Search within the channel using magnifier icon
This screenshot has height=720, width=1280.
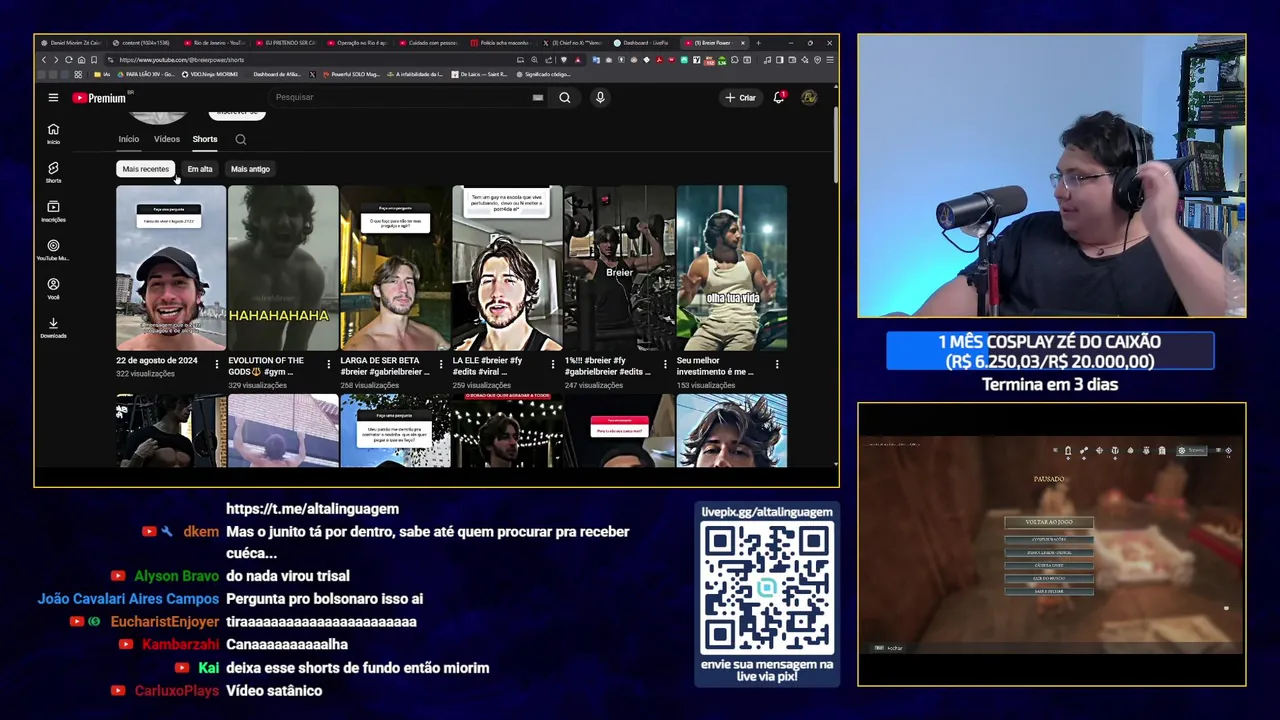point(241,140)
